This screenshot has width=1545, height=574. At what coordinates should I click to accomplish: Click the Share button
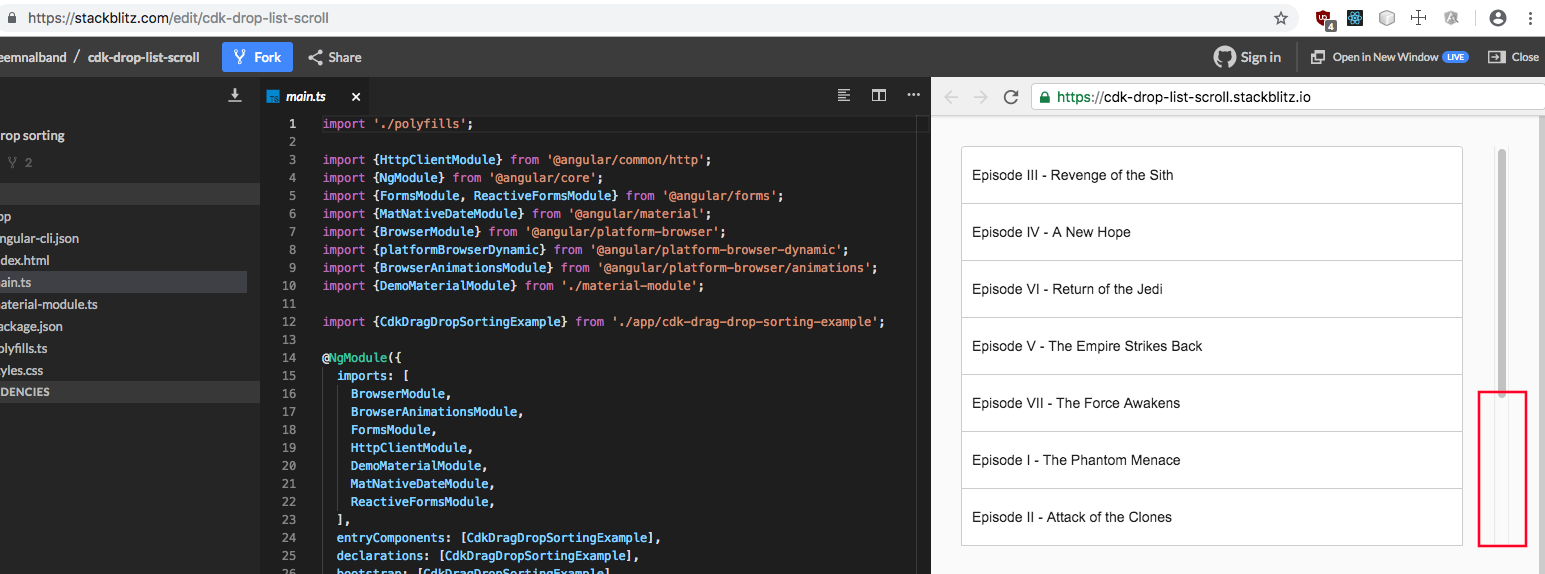point(335,57)
